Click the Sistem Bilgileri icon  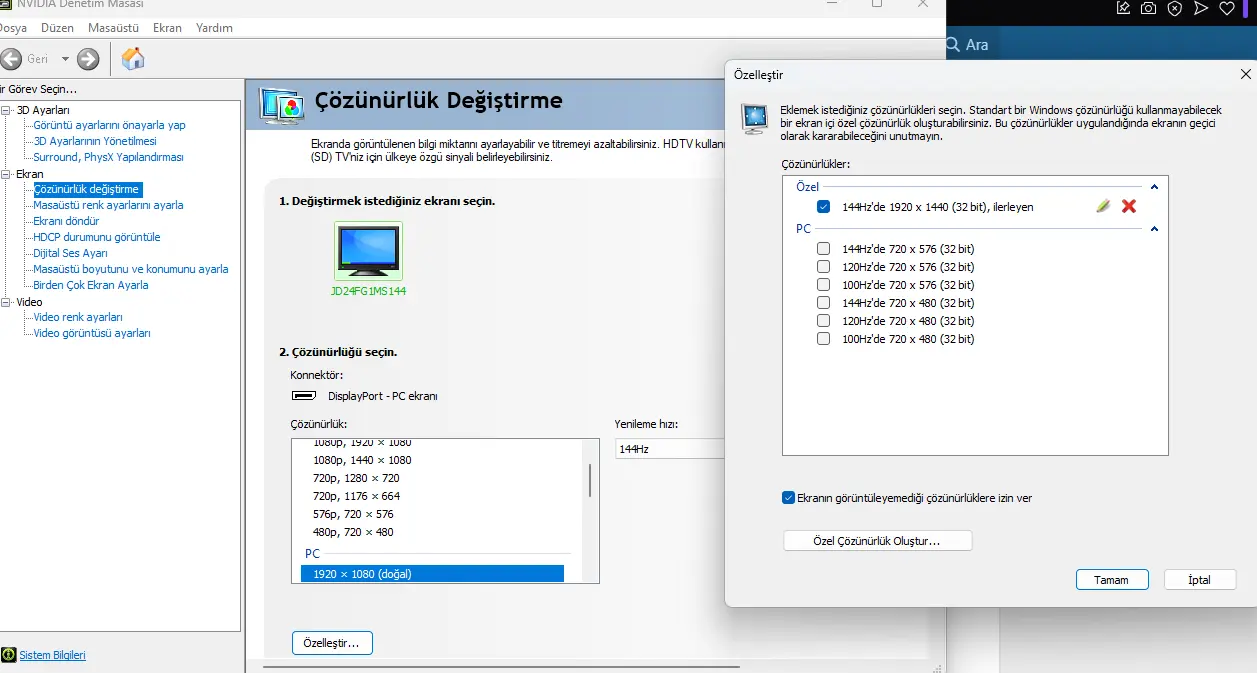pyautogui.click(x=9, y=655)
